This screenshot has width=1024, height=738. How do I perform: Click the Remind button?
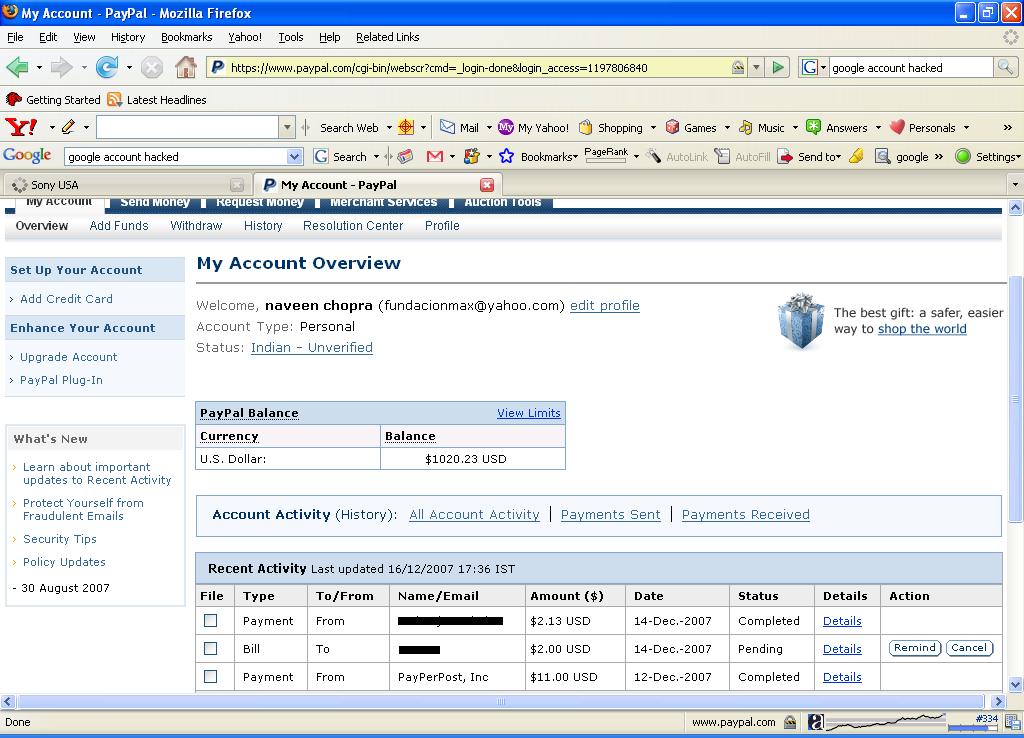point(915,648)
